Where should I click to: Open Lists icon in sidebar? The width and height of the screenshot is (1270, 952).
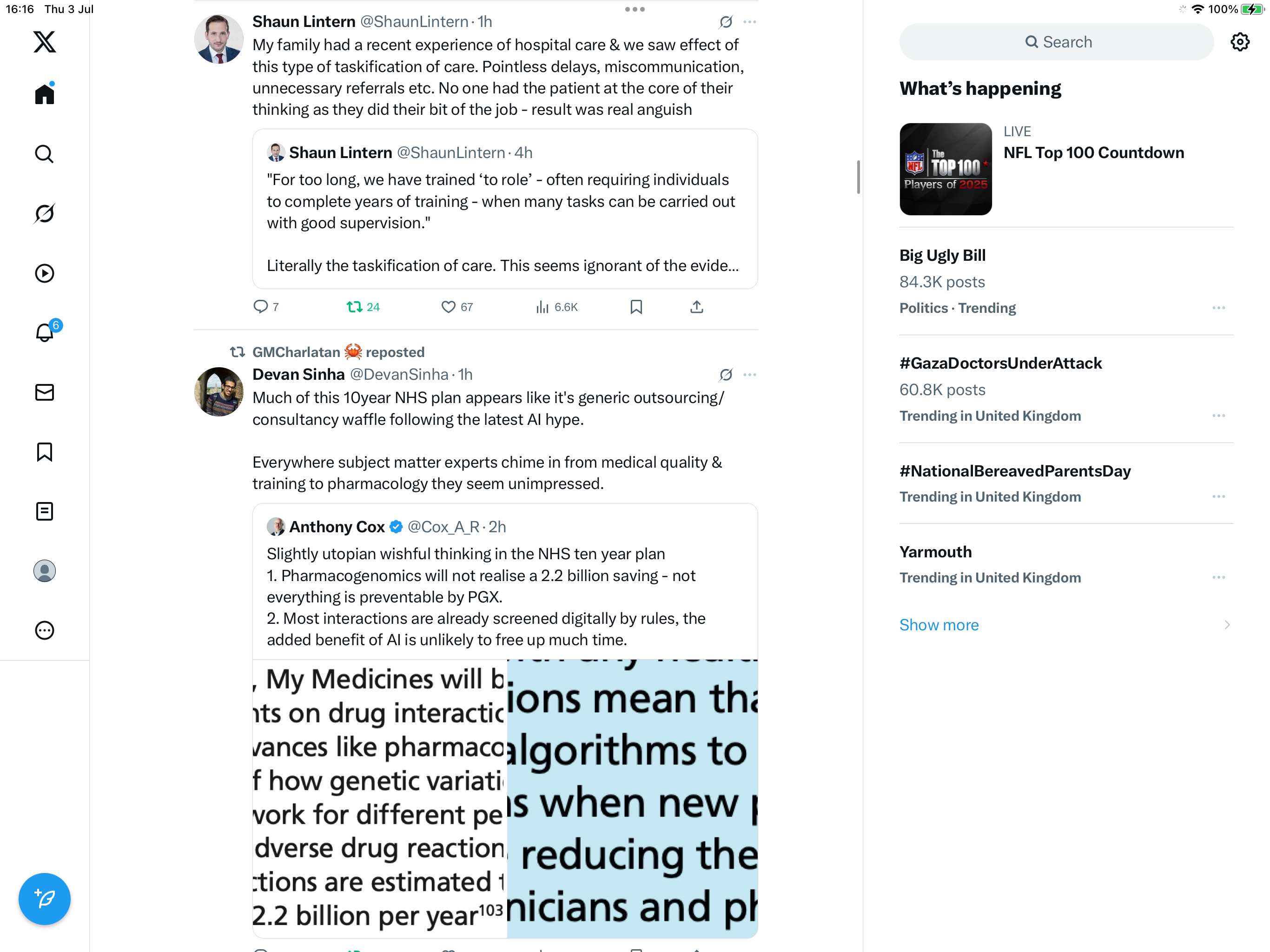tap(44, 511)
